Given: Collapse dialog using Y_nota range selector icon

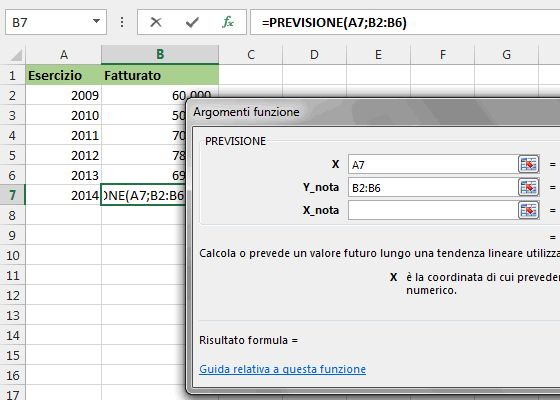Looking at the screenshot, I should pos(529,187).
